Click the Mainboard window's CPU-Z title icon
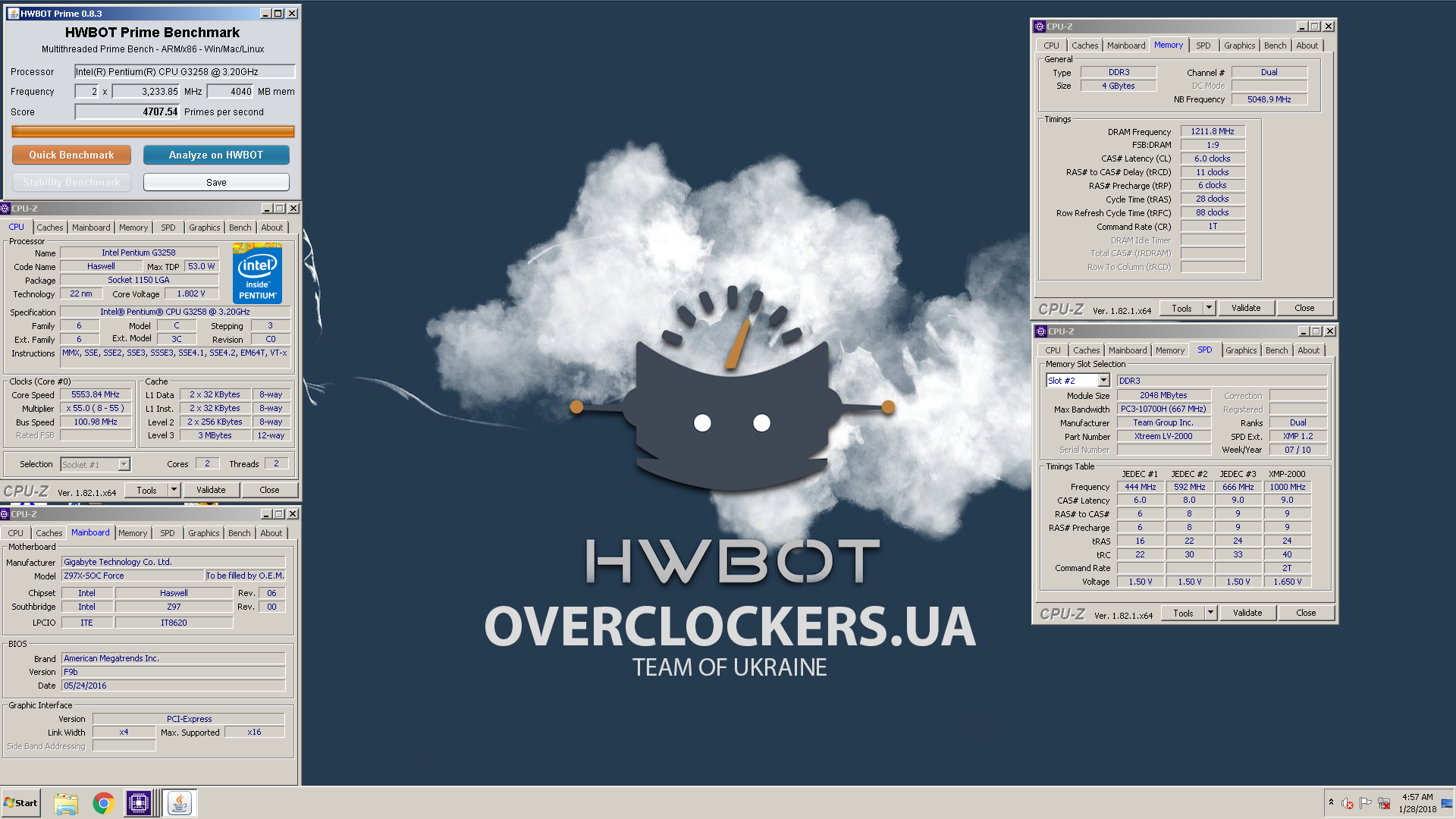Viewport: 1456px width, 819px height. (5, 514)
